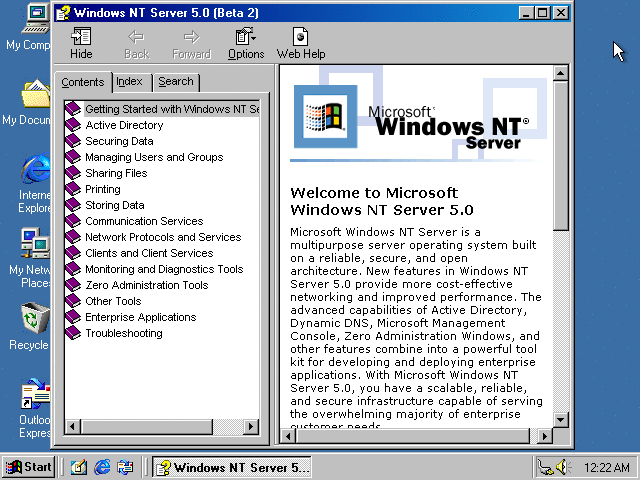This screenshot has height=480, width=640.
Task: Click Show Desktop icon in quick launch
Action: 79,467
